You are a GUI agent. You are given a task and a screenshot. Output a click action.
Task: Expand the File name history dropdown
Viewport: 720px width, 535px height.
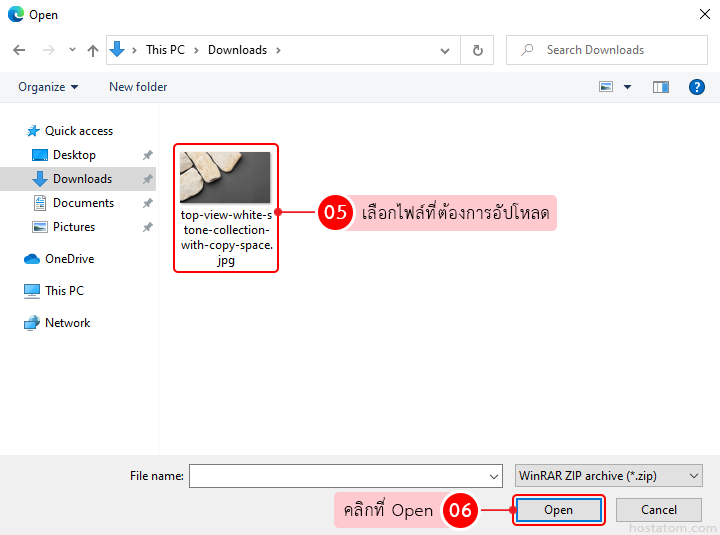(x=493, y=476)
